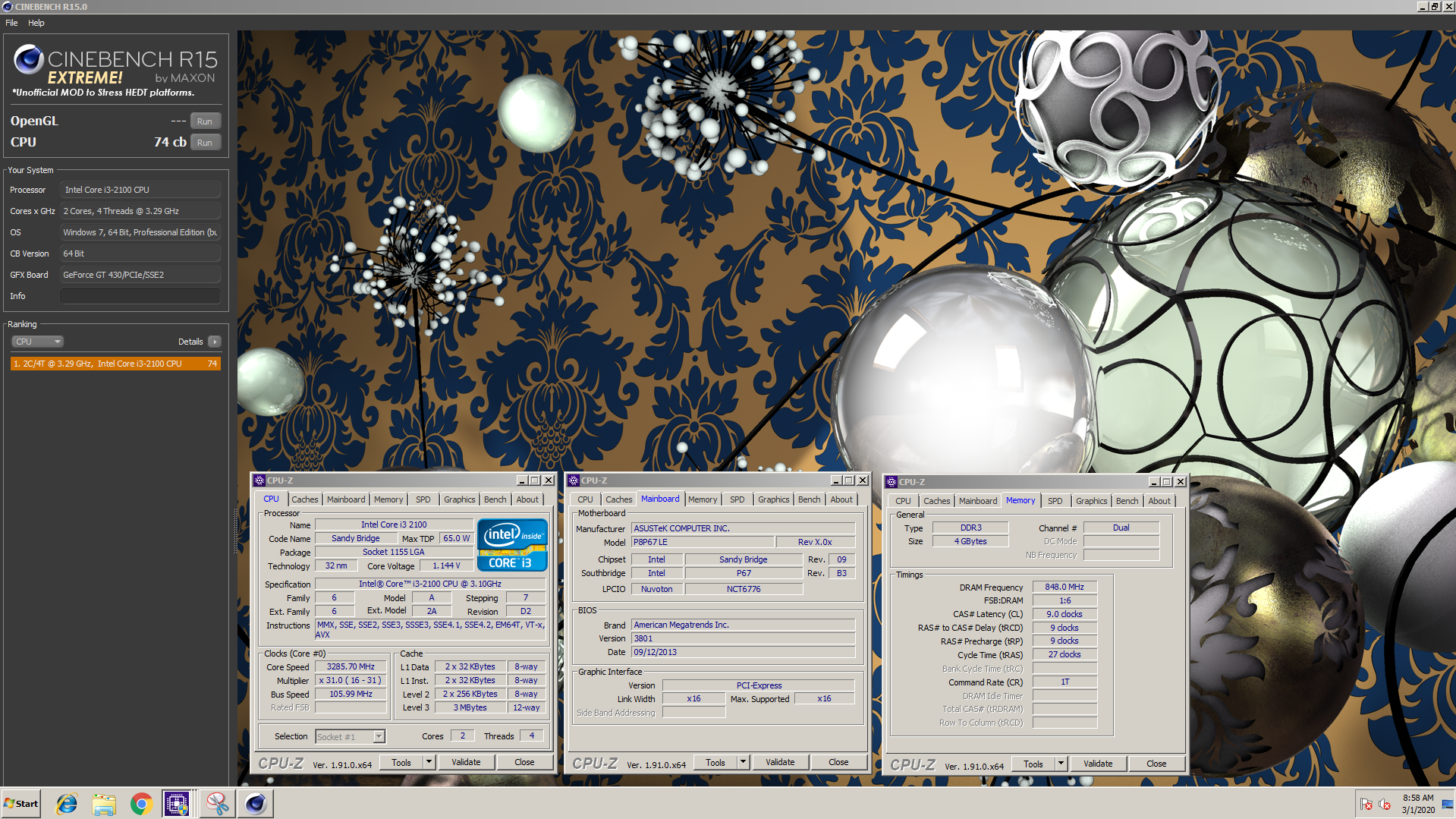
Task: Open SPD tab in first CPU-Z window
Action: point(423,499)
